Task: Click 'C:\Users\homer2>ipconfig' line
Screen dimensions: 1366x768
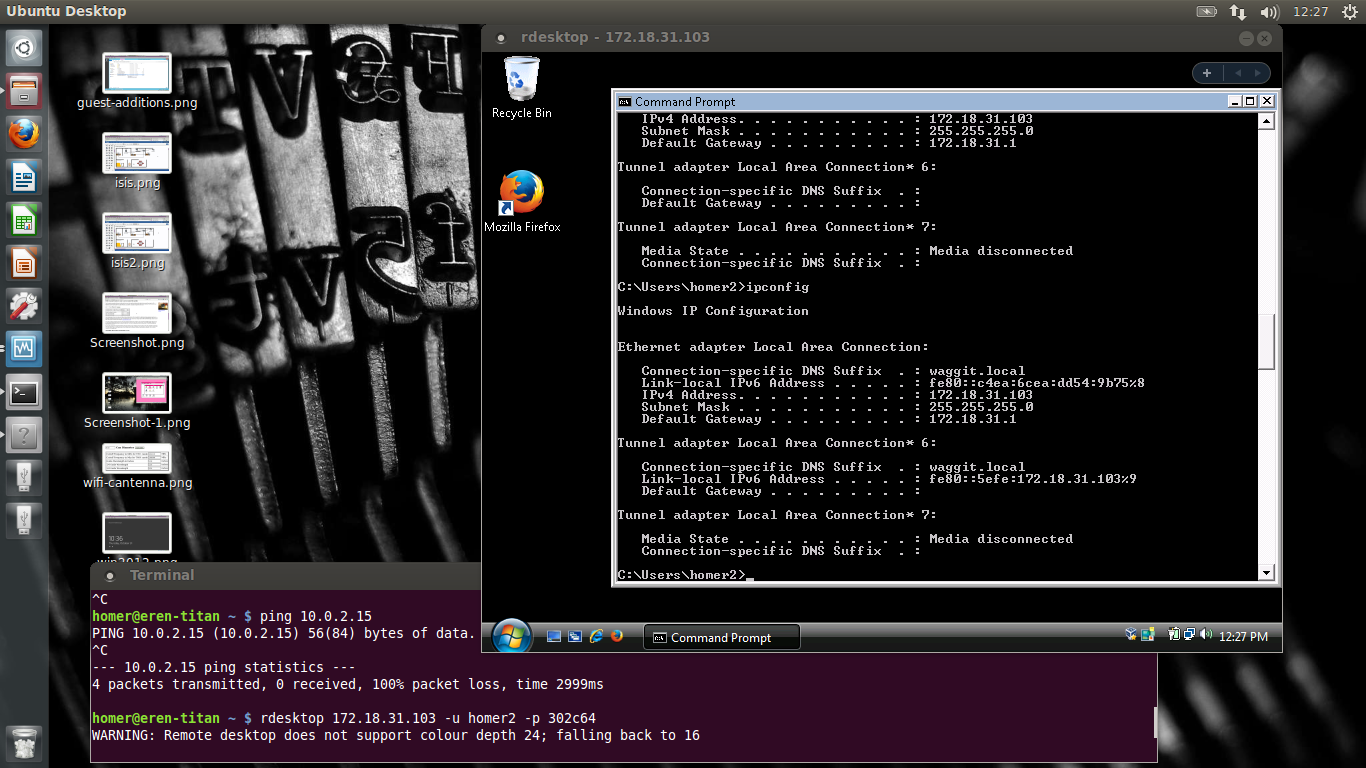Action: pyautogui.click(x=713, y=287)
